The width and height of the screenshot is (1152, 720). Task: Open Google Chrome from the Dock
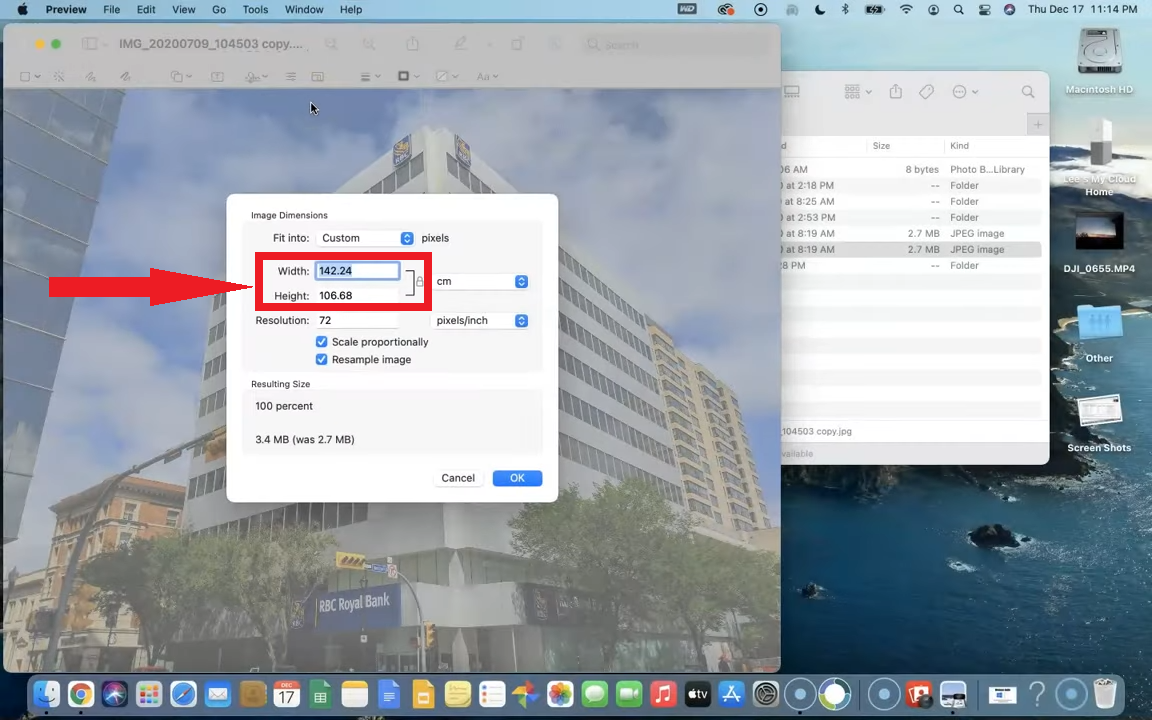81,694
